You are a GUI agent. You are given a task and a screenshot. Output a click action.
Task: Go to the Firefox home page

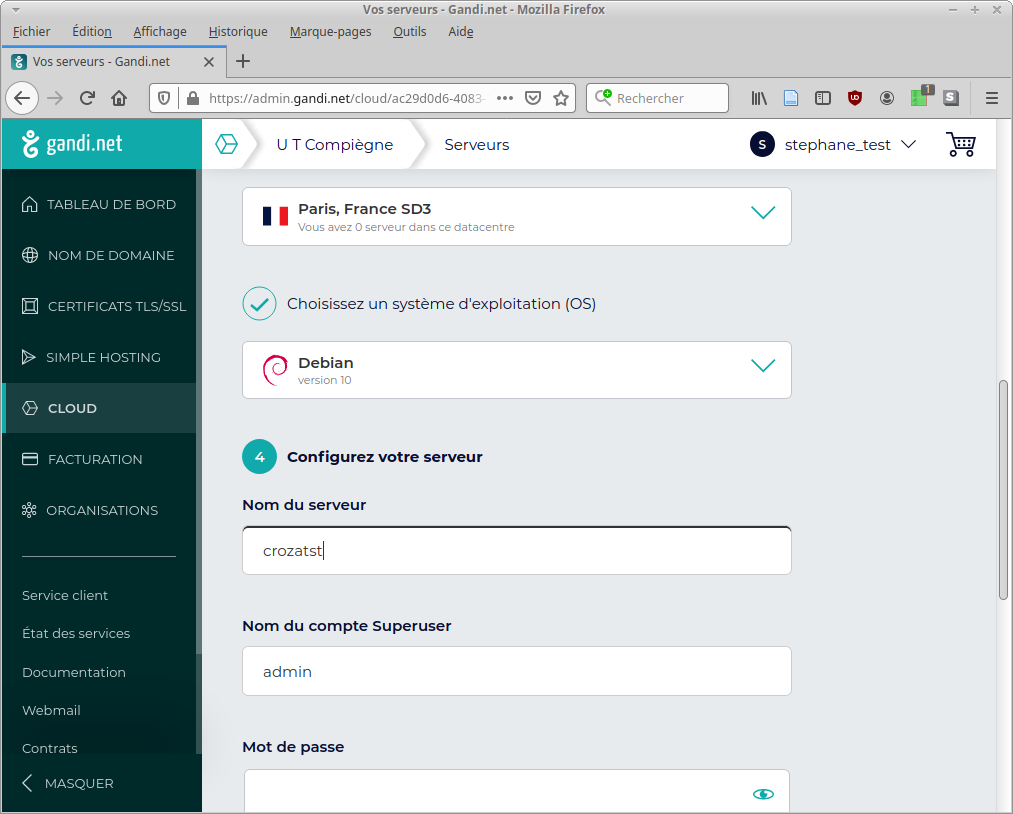[x=119, y=98]
